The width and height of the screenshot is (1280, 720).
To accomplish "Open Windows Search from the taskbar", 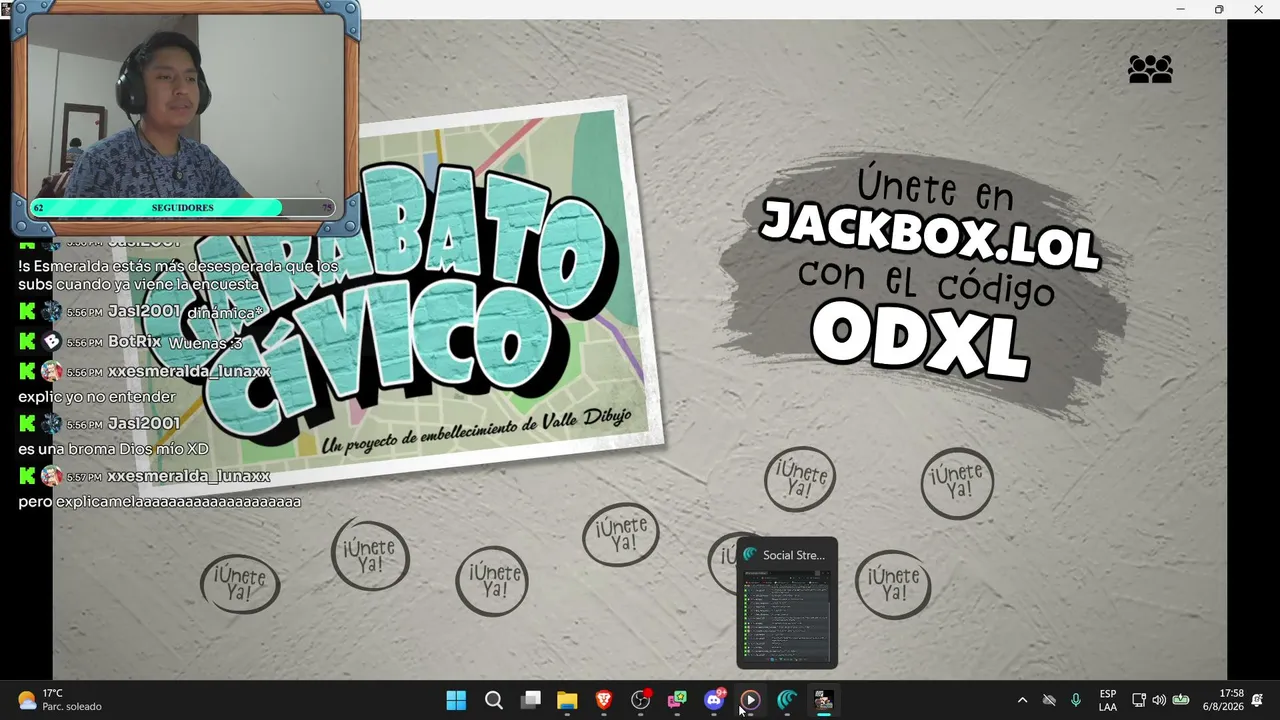I will pyautogui.click(x=494, y=700).
